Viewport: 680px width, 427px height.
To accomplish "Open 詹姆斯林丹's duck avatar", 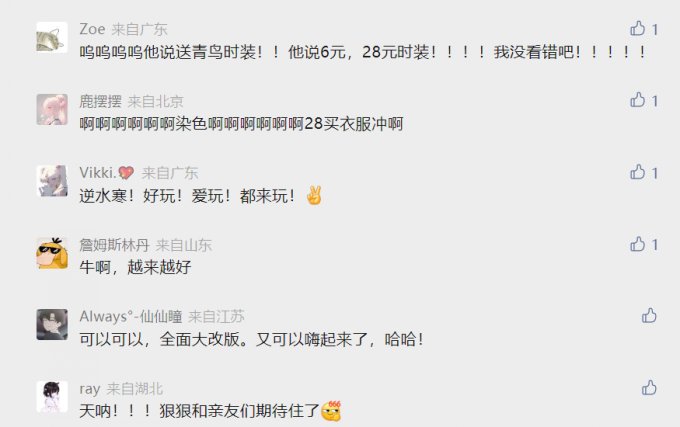I will point(52,253).
